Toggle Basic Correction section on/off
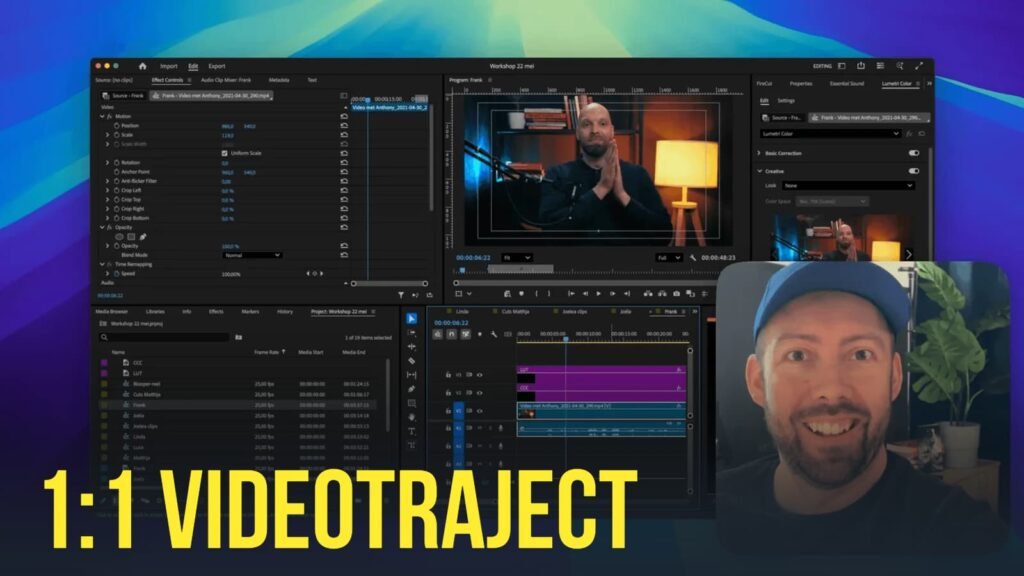The height and width of the screenshot is (576, 1024). (x=914, y=153)
